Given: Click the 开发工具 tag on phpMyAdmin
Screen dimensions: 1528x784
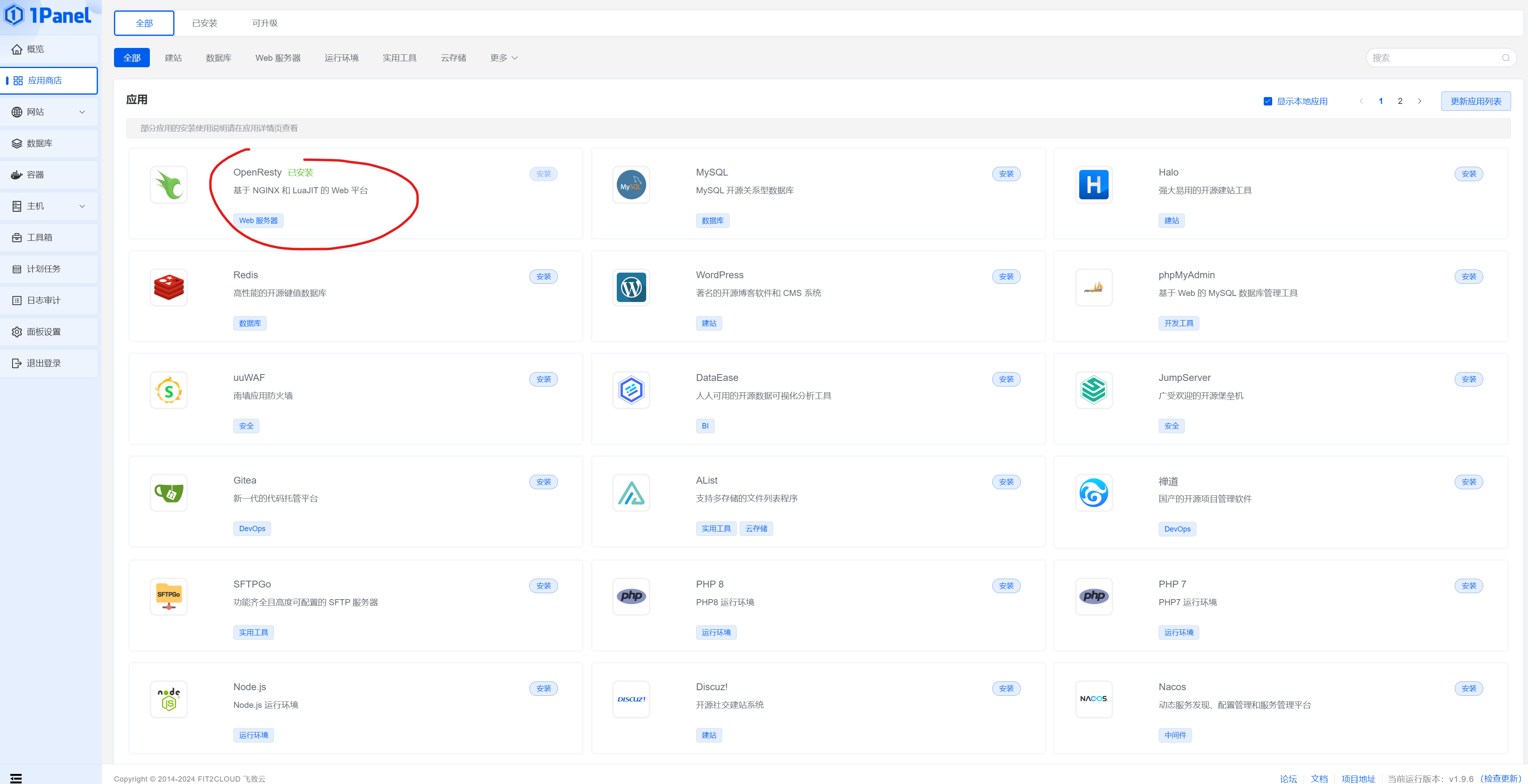Looking at the screenshot, I should click(1179, 324).
